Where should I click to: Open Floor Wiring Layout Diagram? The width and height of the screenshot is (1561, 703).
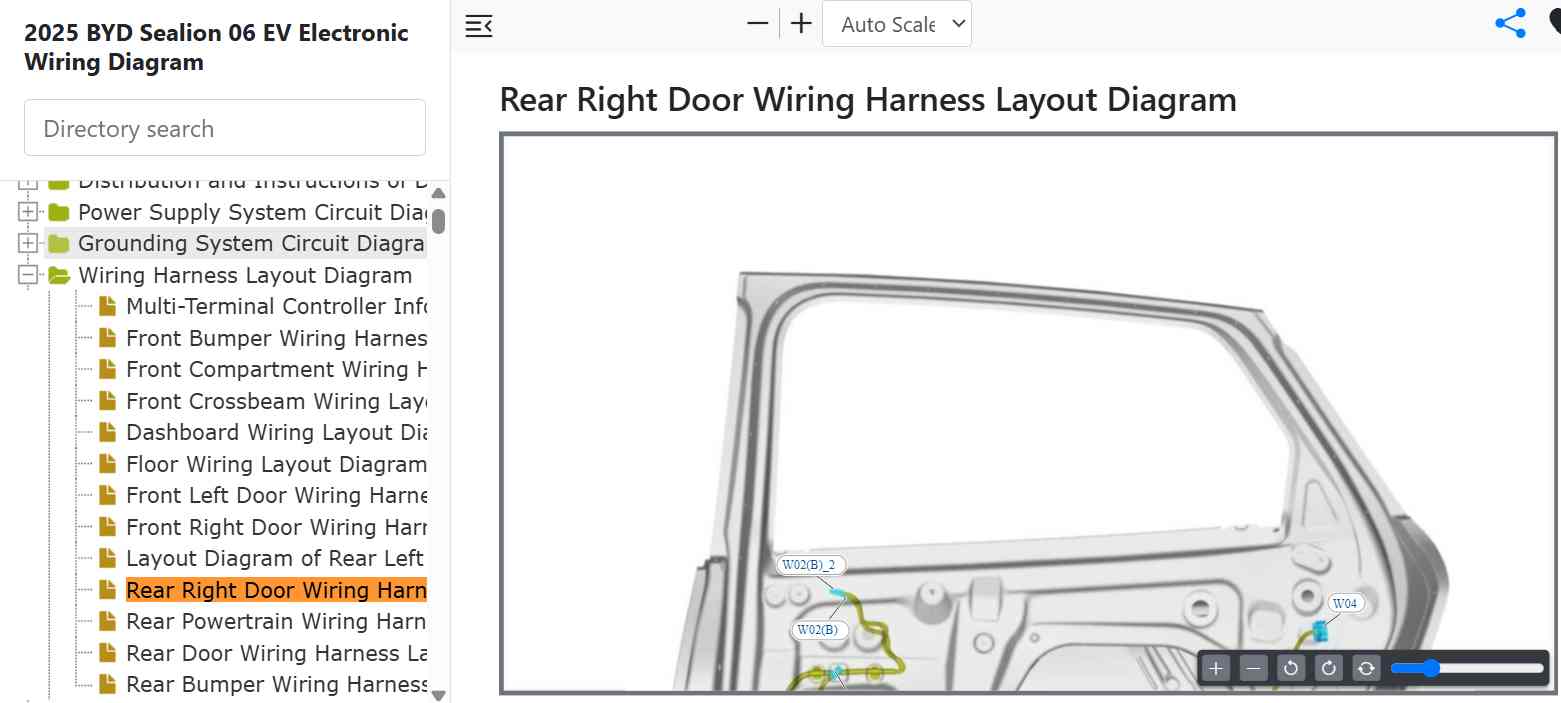[x=276, y=464]
